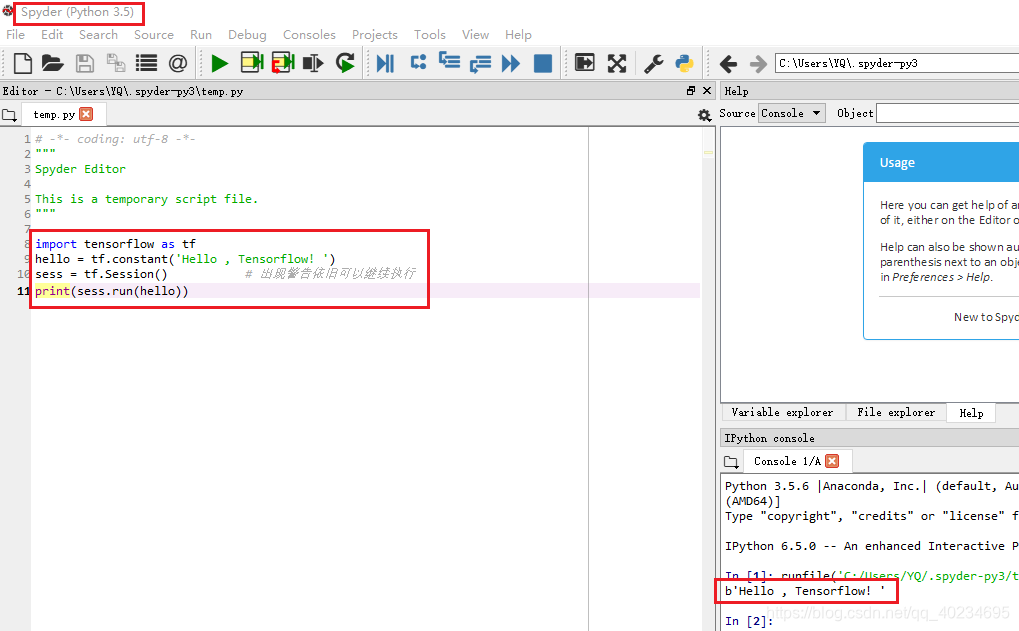Close the Editor pane
The image size is (1019, 631).
(x=707, y=90)
